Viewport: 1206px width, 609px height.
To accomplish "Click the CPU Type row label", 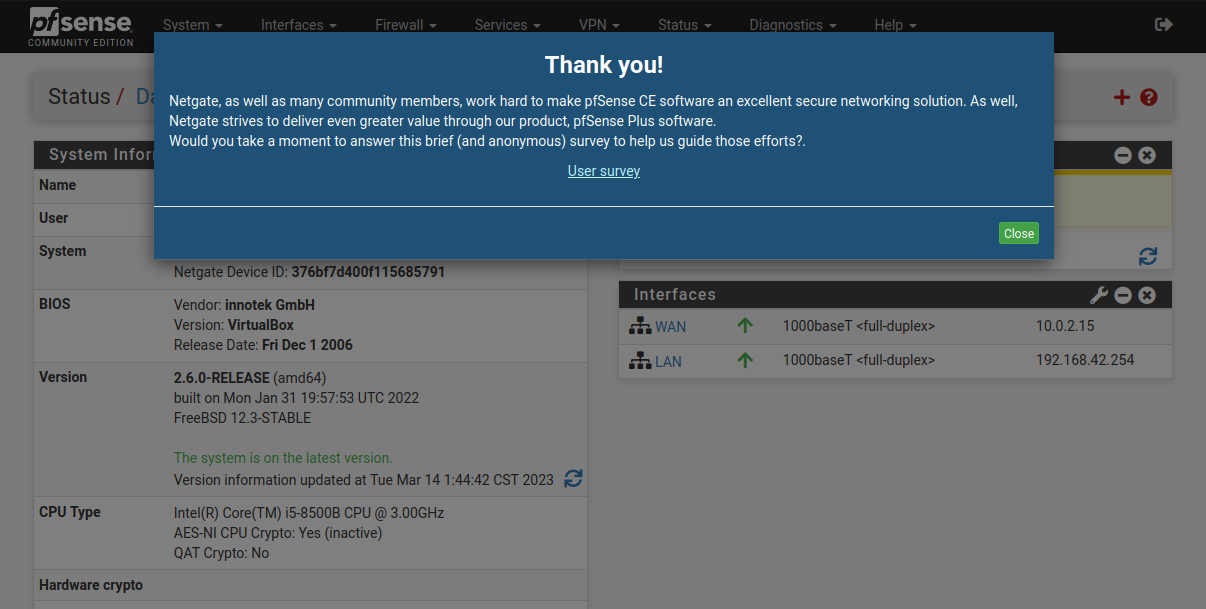I will pyautogui.click(x=70, y=512).
